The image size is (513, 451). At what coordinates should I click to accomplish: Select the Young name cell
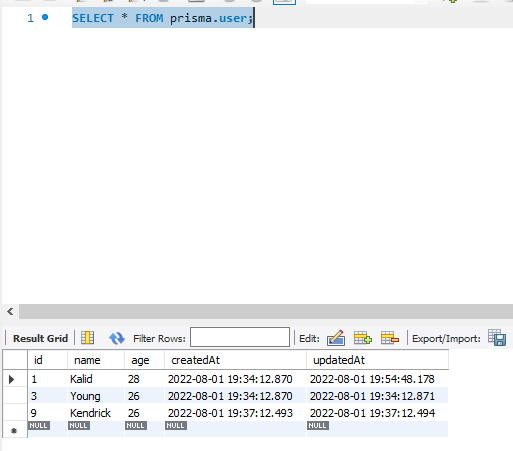coord(96,396)
